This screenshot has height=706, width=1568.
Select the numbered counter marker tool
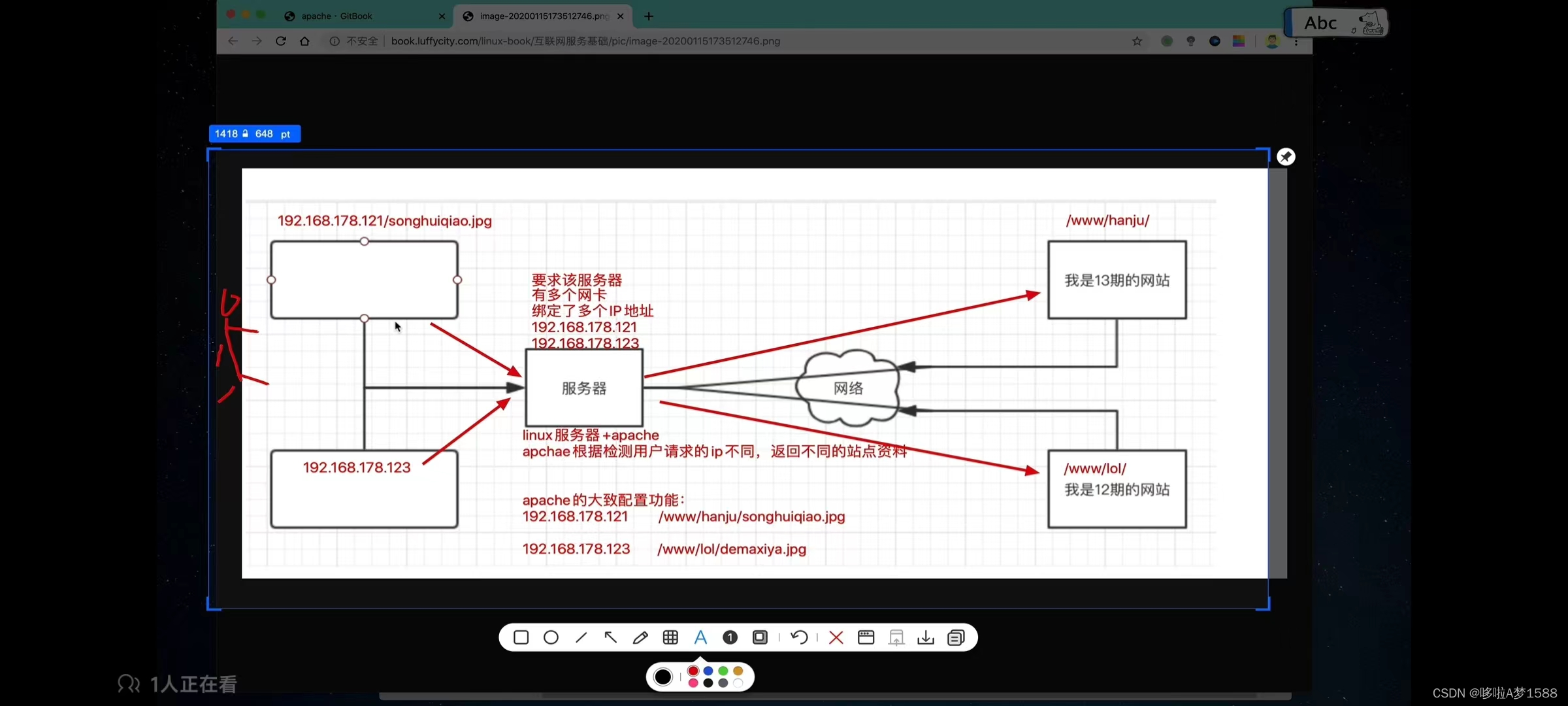730,637
